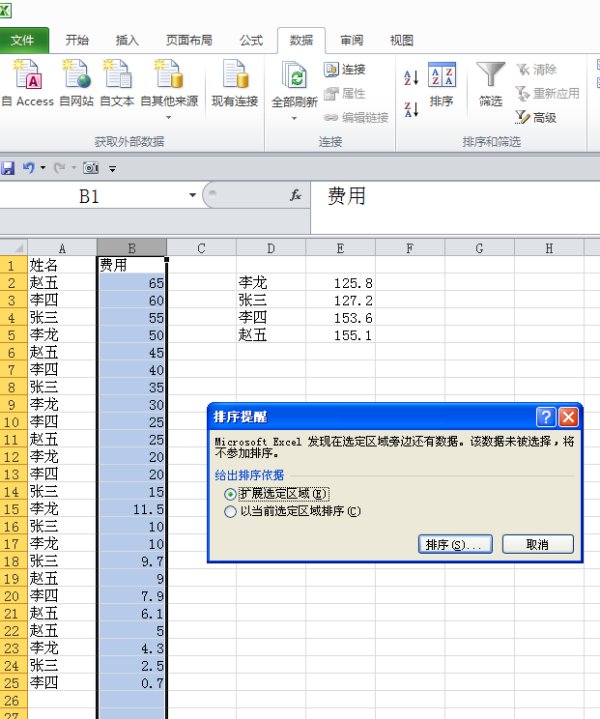This screenshot has height=719, width=600.
Task: Open the 排序 custom sort dialog
Action: pos(441,84)
